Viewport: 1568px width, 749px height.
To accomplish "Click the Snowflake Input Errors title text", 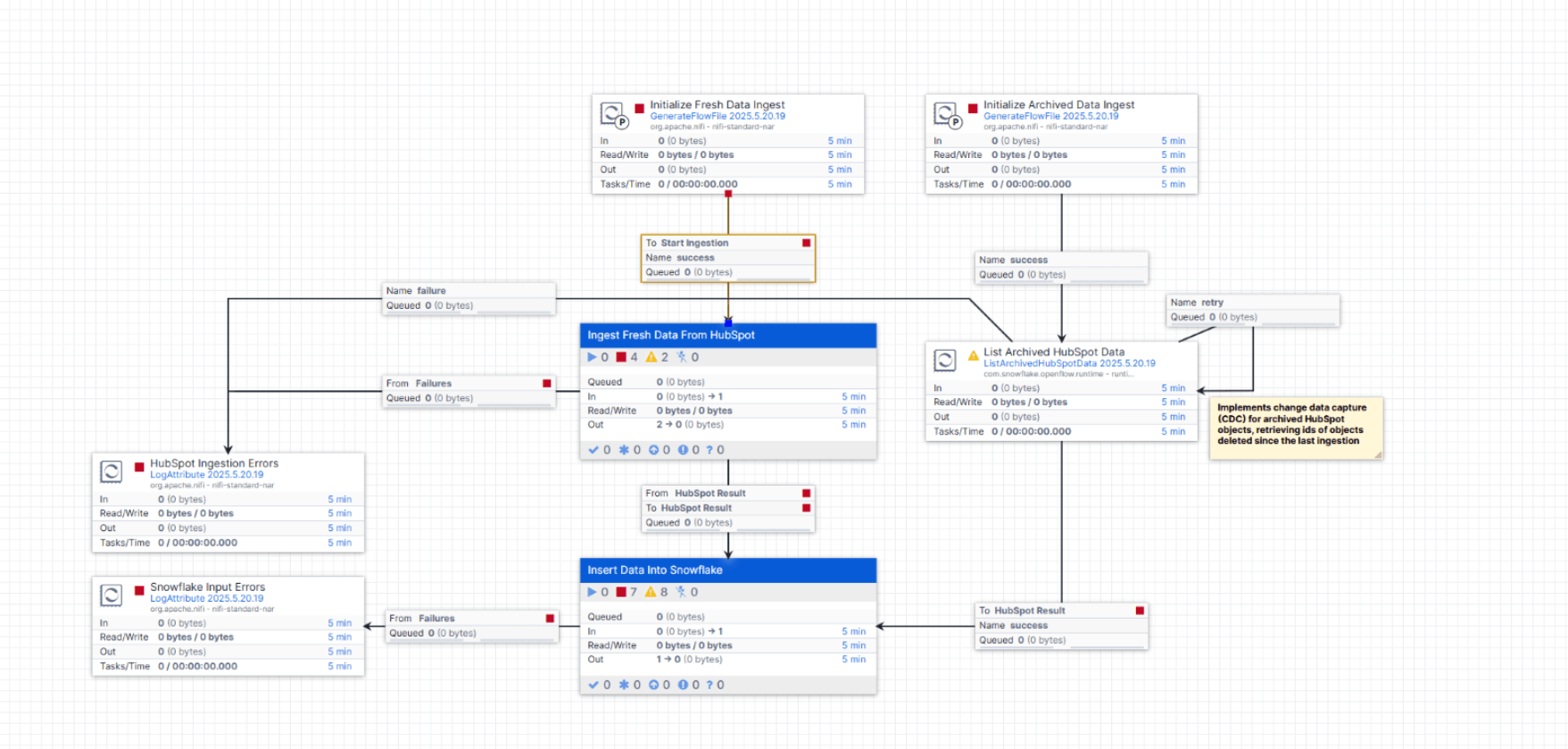I will click(x=208, y=587).
